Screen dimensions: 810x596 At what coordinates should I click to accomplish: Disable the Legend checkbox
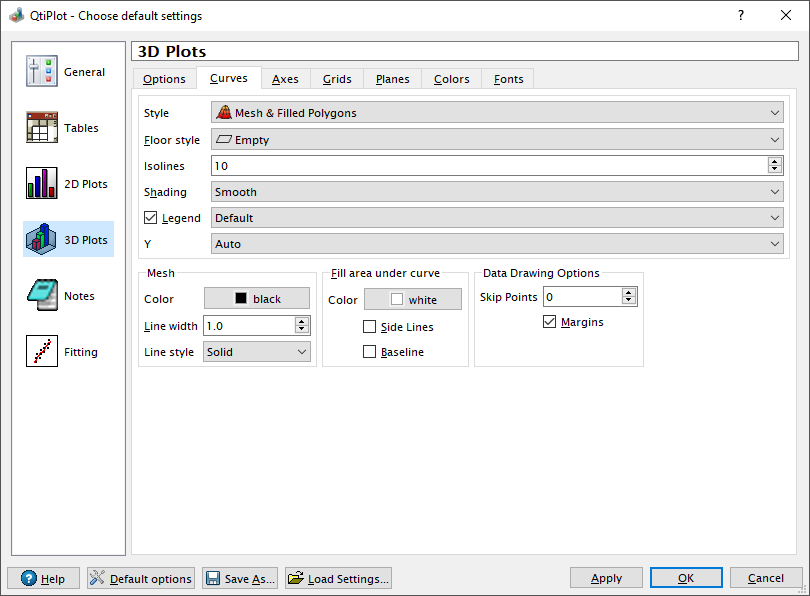pyautogui.click(x=151, y=218)
